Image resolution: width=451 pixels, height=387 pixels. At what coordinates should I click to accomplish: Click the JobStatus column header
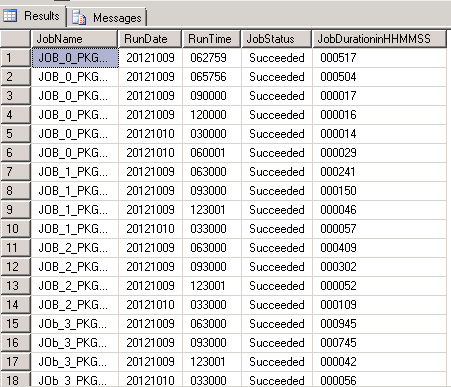click(276, 39)
